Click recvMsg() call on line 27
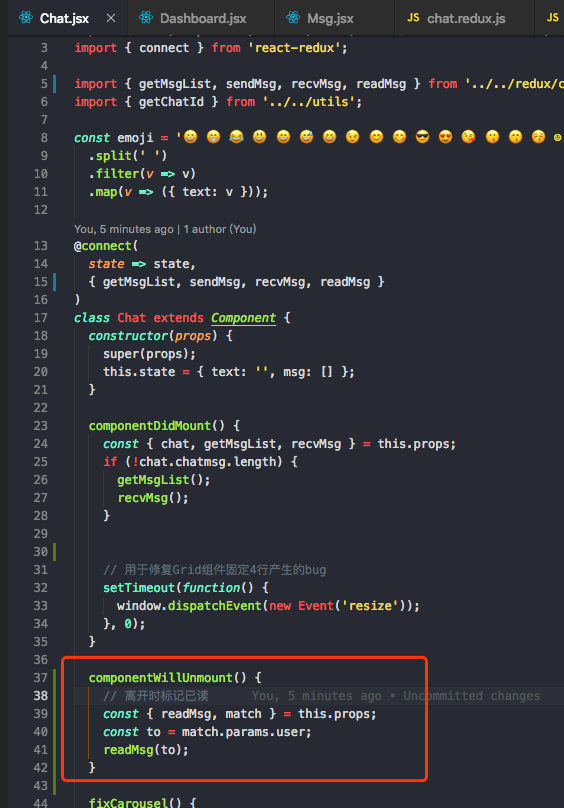Screen dimensions: 564x808 point(153,498)
